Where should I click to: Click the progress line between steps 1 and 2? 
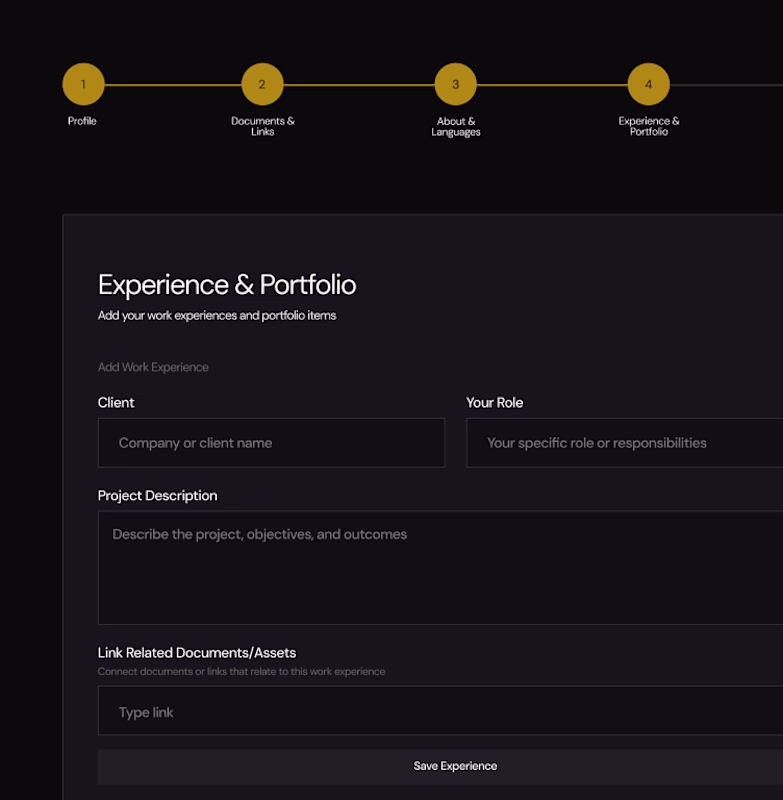coord(172,85)
